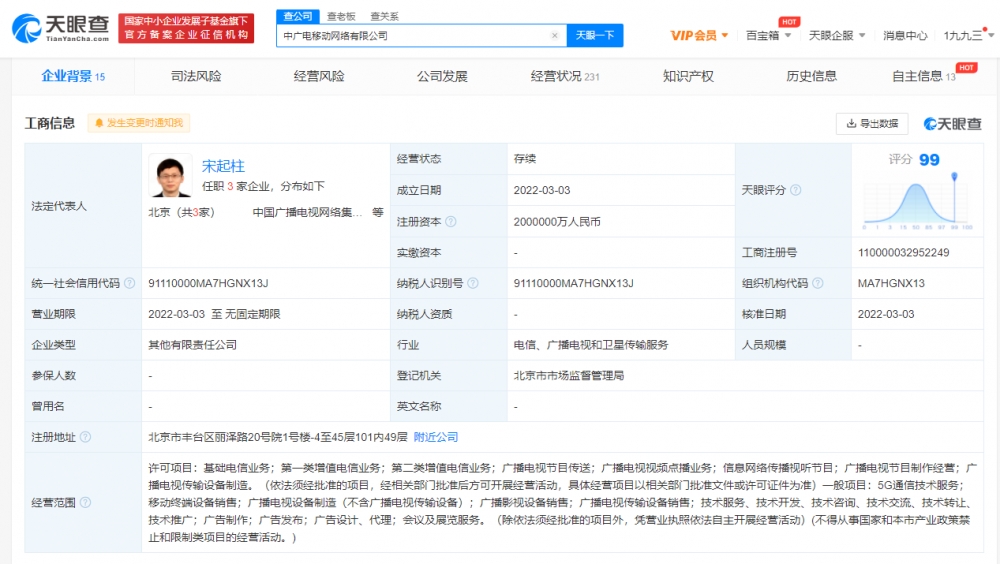Switch to 查老板 search tab

[x=341, y=17]
